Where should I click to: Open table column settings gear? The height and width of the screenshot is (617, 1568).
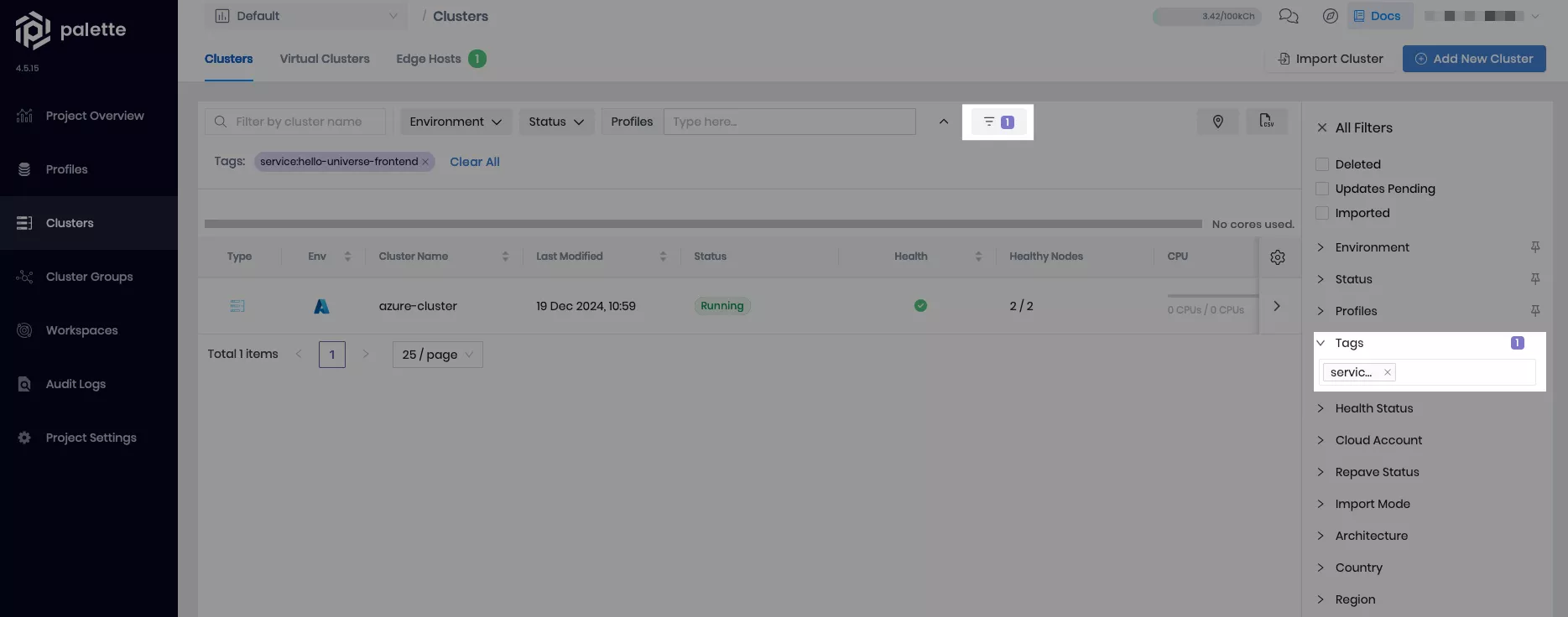pos(1278,257)
